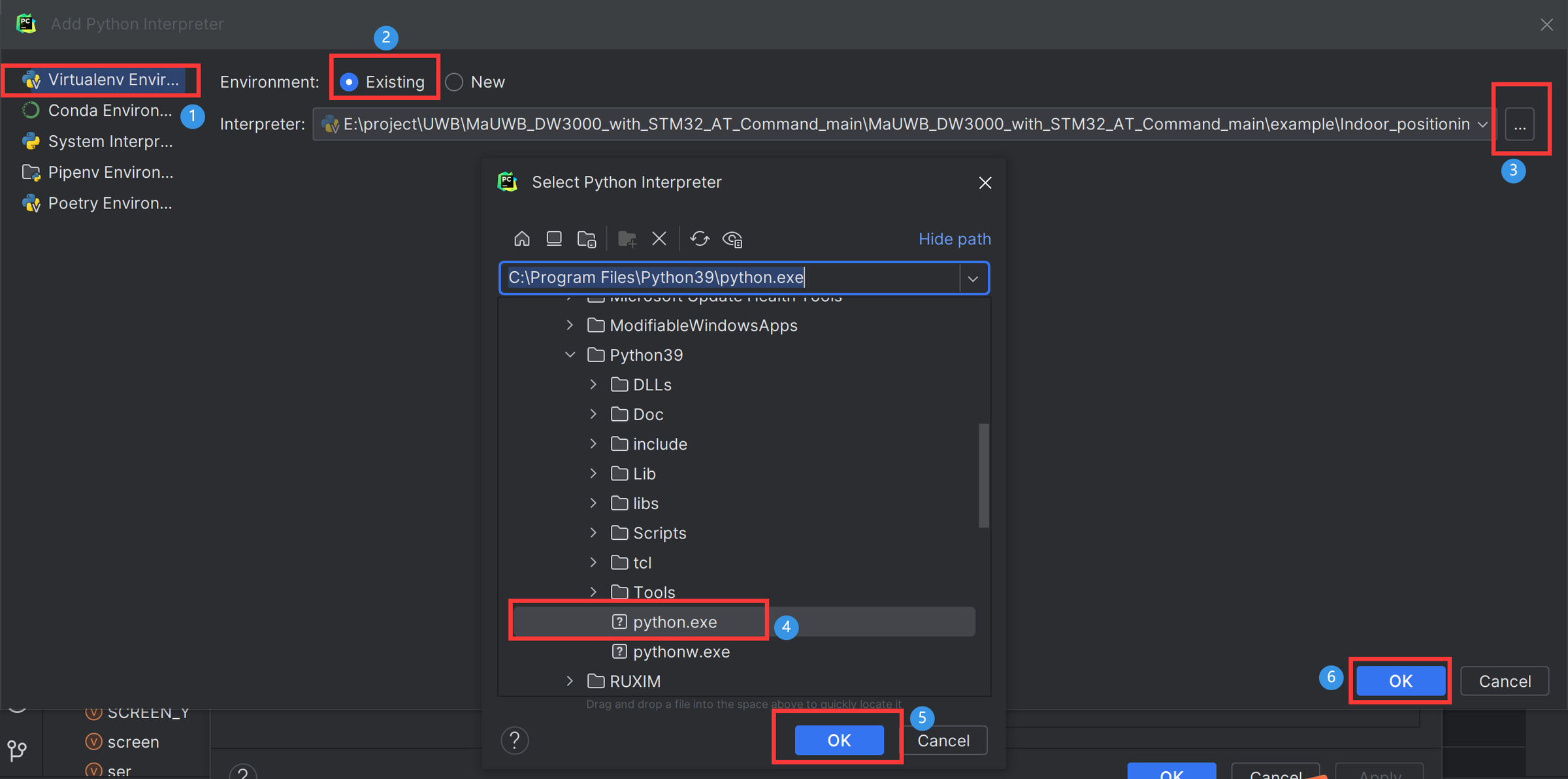
Task: Delete selected file using the X icon
Action: (x=659, y=239)
